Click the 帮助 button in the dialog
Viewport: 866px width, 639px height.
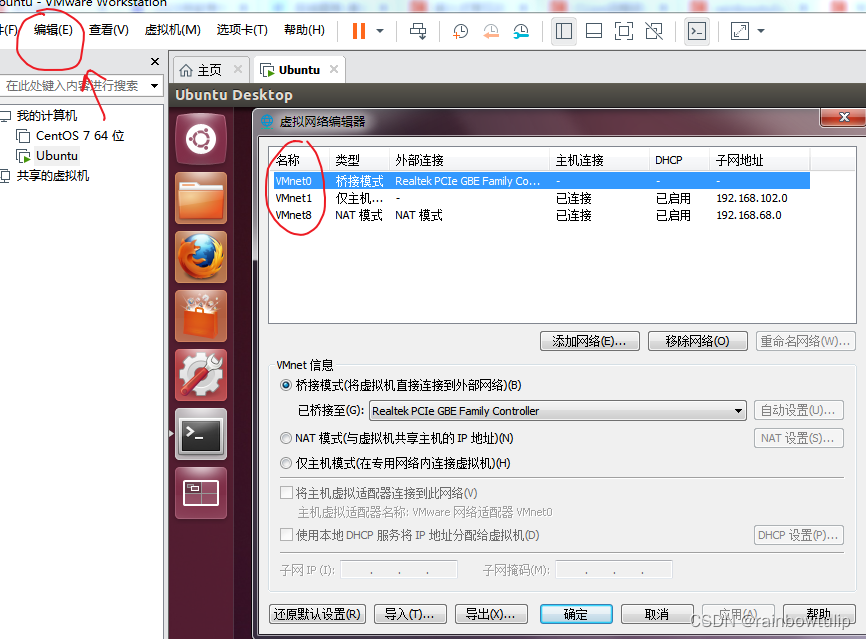point(819,614)
